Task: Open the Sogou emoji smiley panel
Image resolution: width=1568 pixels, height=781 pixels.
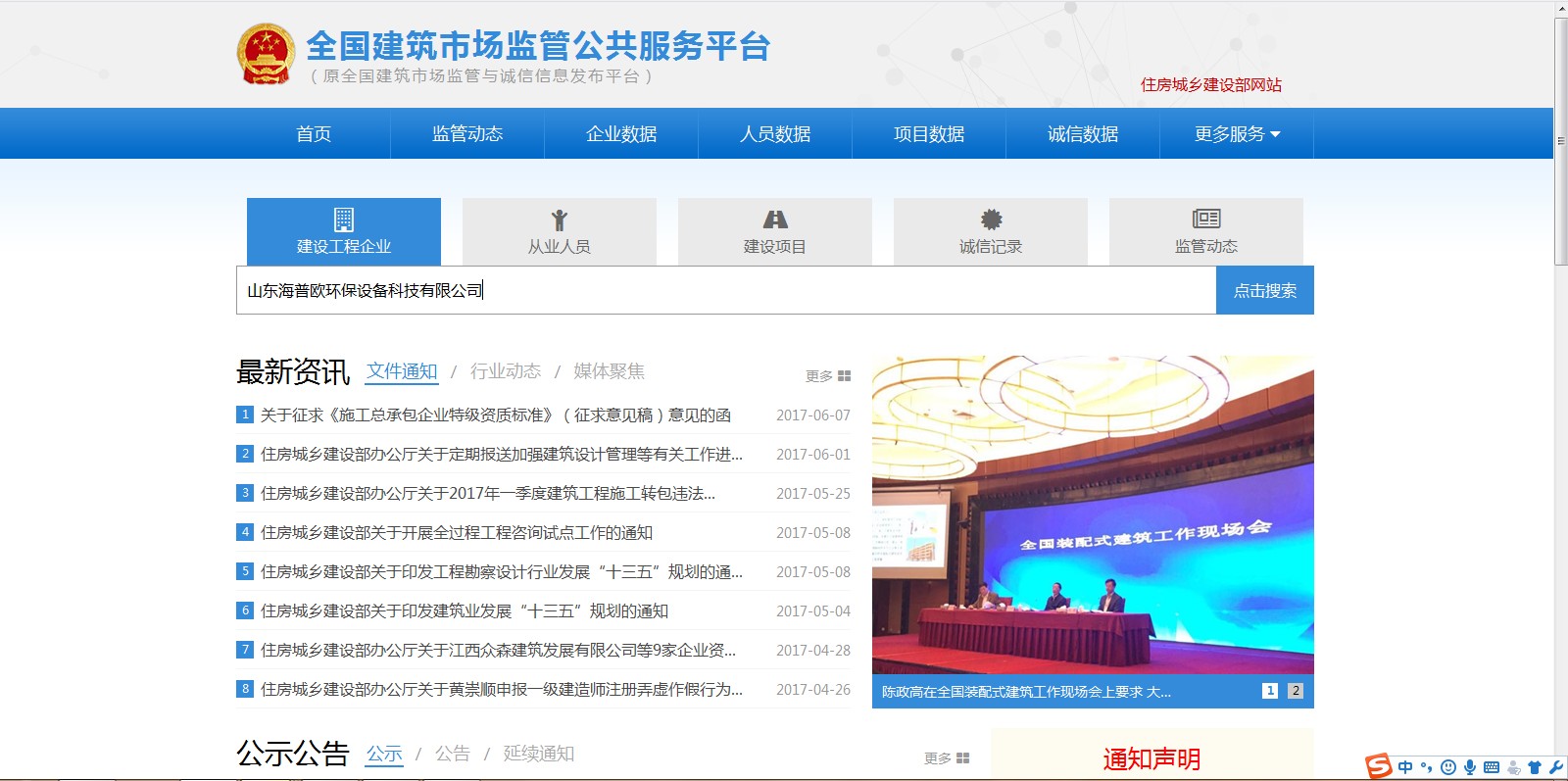Action: pyautogui.click(x=1448, y=767)
